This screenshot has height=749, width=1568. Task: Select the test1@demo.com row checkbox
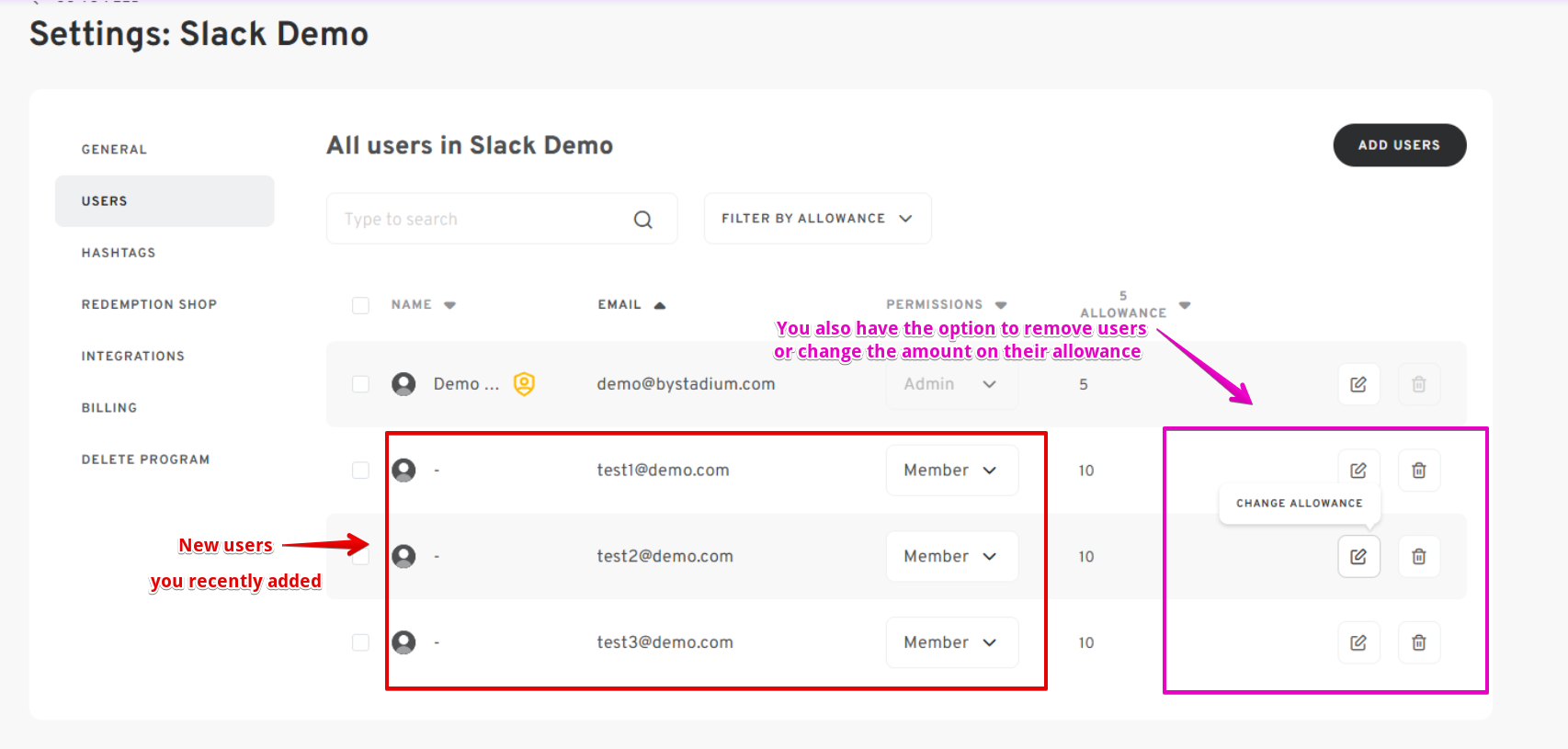pos(360,471)
